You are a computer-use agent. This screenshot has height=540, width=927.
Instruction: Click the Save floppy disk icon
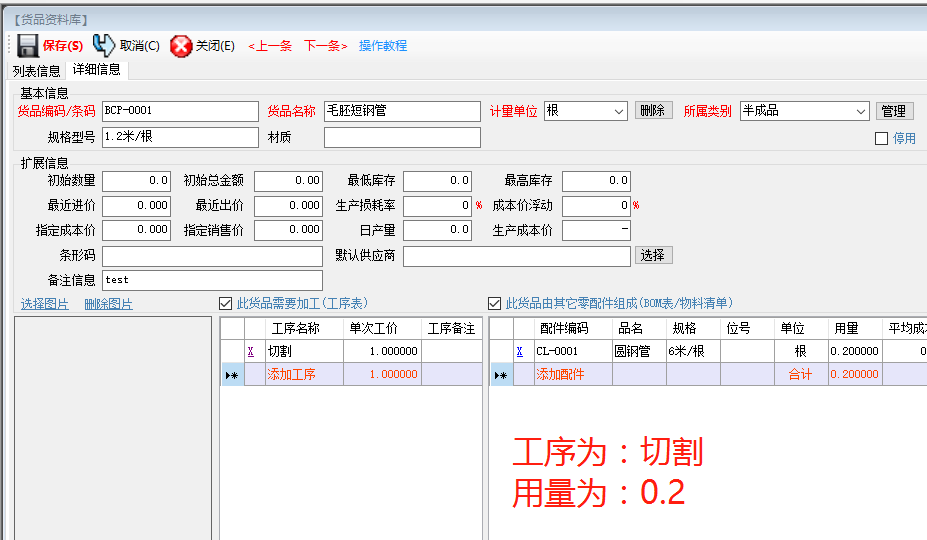click(28, 46)
